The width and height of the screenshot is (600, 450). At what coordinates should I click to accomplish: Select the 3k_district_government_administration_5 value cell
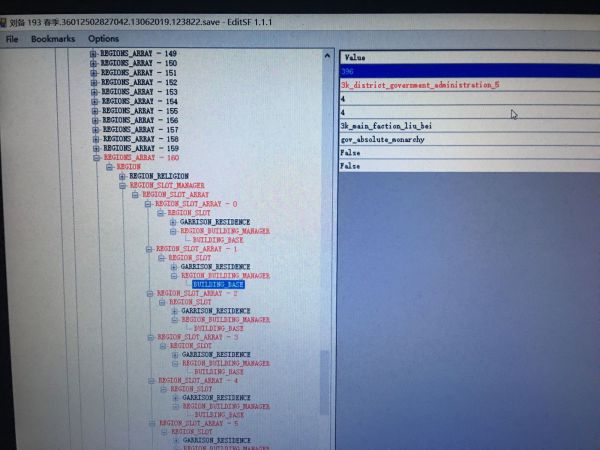(419, 85)
